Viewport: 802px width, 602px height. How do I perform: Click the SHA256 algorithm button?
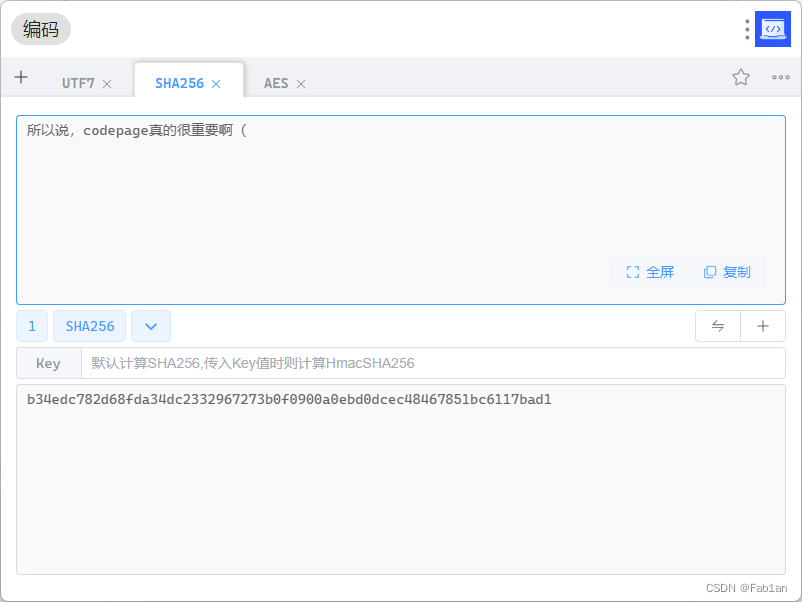click(x=90, y=326)
